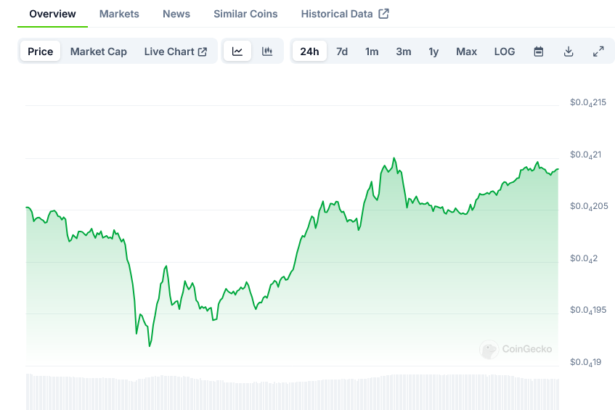615x410 pixels.
Task: Open the Similar Coins tab
Action: coord(246,14)
